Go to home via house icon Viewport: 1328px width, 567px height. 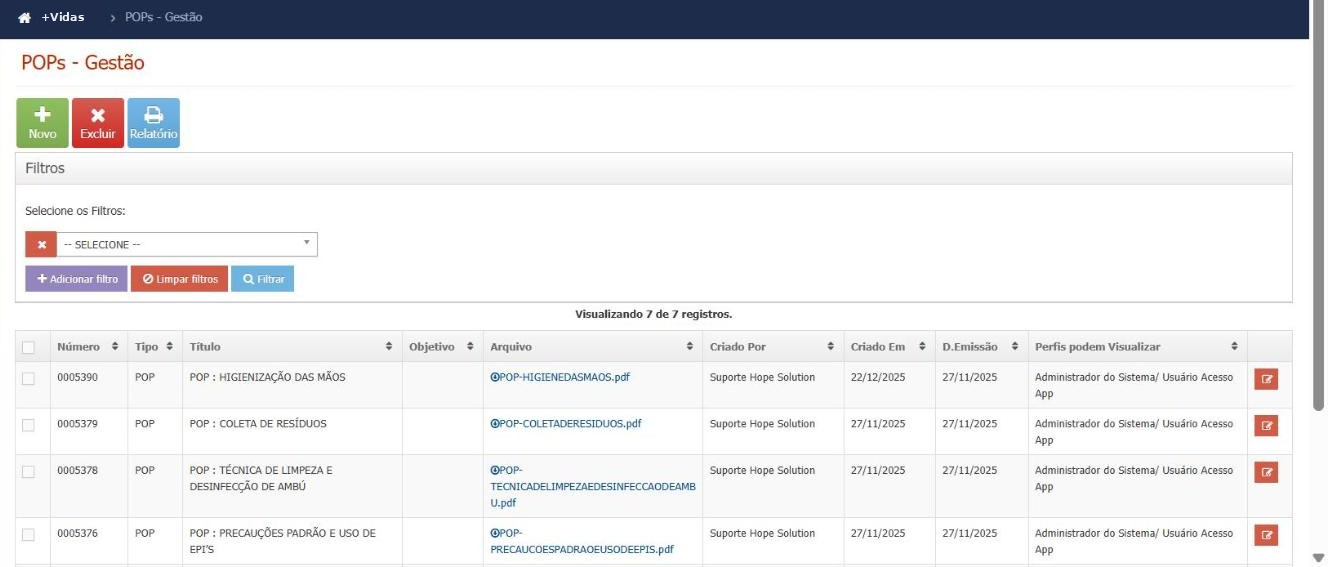25,18
